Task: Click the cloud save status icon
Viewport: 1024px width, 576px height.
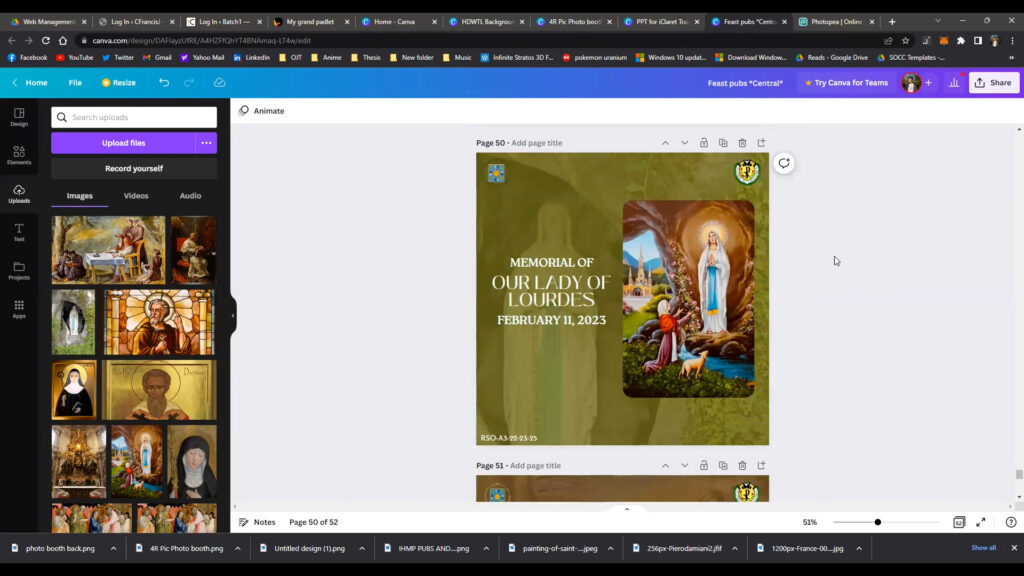Action: [219, 83]
